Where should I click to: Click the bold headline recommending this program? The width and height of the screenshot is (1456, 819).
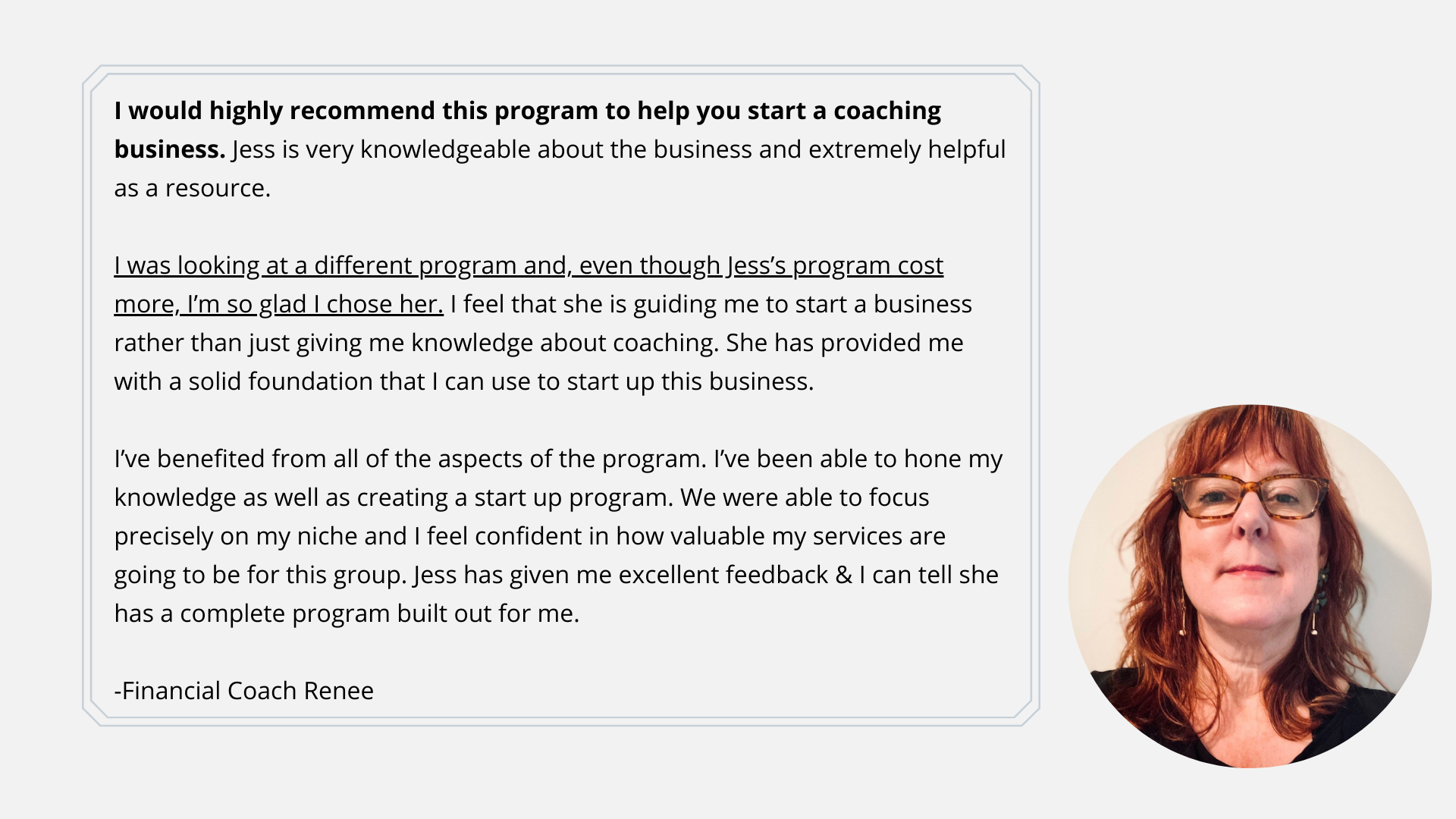click(x=528, y=130)
